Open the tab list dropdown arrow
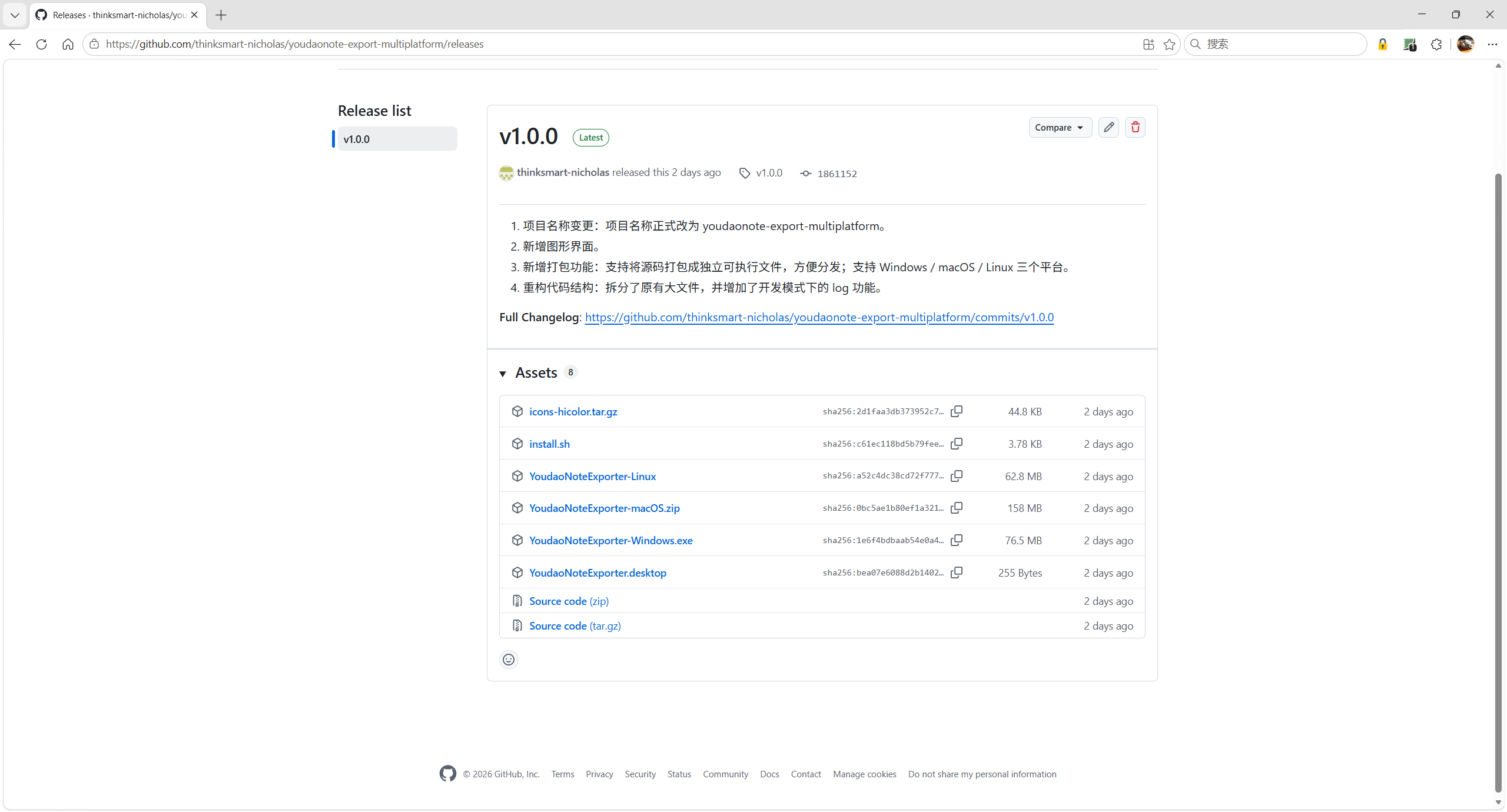1507x812 pixels. click(15, 15)
